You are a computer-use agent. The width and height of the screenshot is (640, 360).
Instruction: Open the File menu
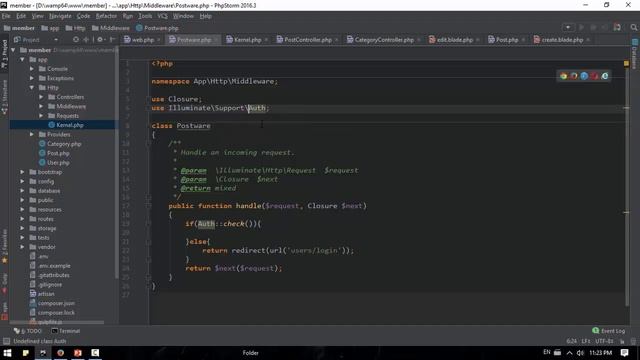point(6,16)
